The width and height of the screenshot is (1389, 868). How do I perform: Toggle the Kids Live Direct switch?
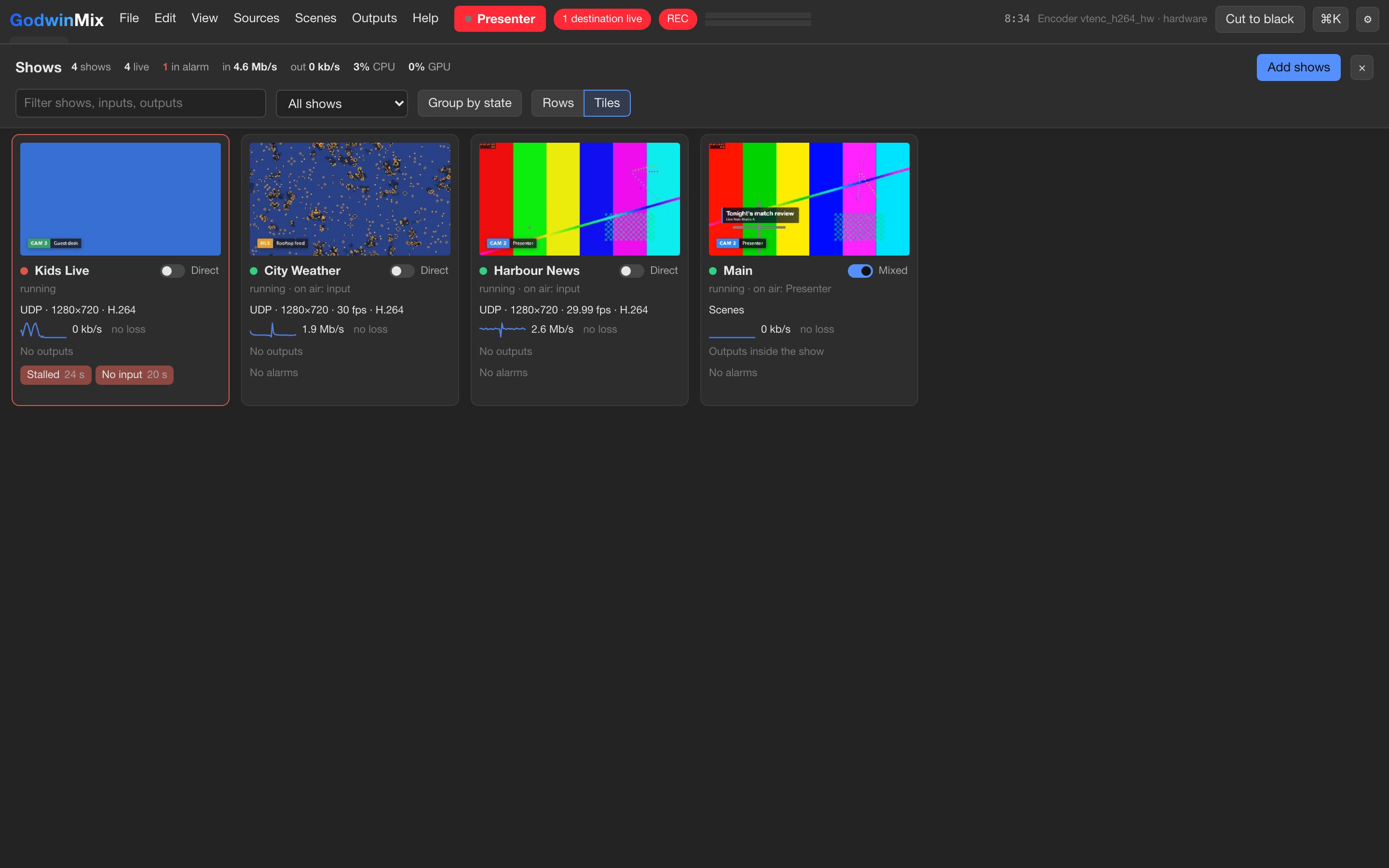[x=172, y=271]
